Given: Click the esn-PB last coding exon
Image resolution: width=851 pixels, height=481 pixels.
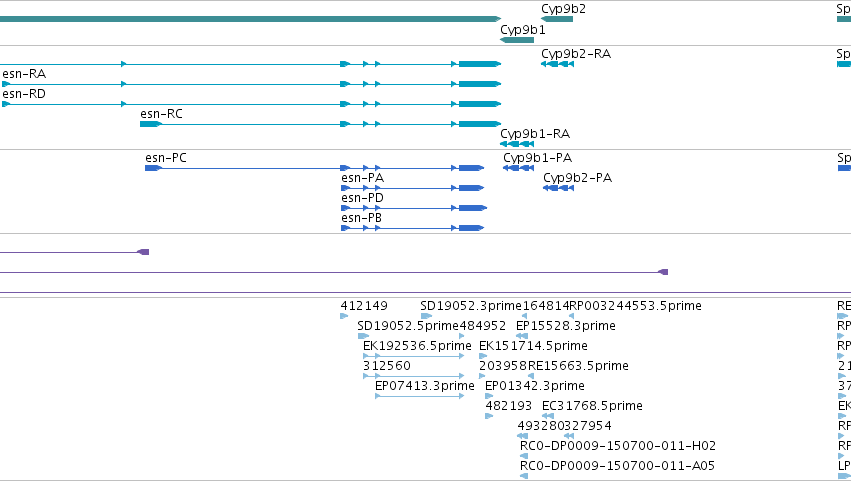Looking at the screenshot, I should pyautogui.click(x=471, y=229).
